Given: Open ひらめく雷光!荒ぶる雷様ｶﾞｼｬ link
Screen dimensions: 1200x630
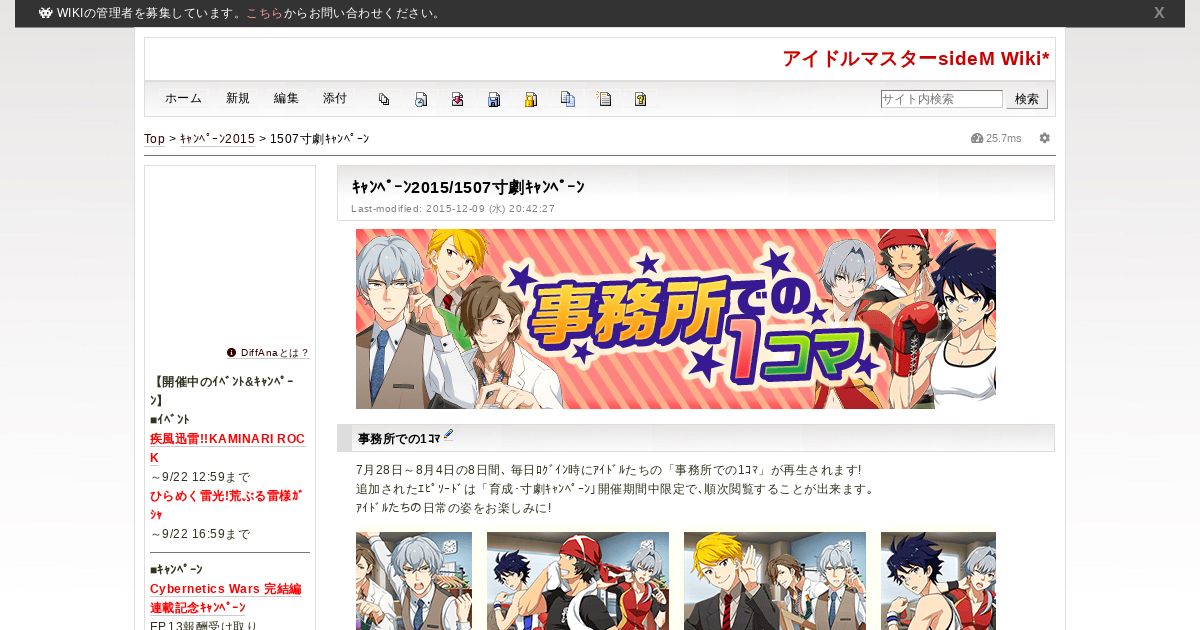Looking at the screenshot, I should (226, 505).
